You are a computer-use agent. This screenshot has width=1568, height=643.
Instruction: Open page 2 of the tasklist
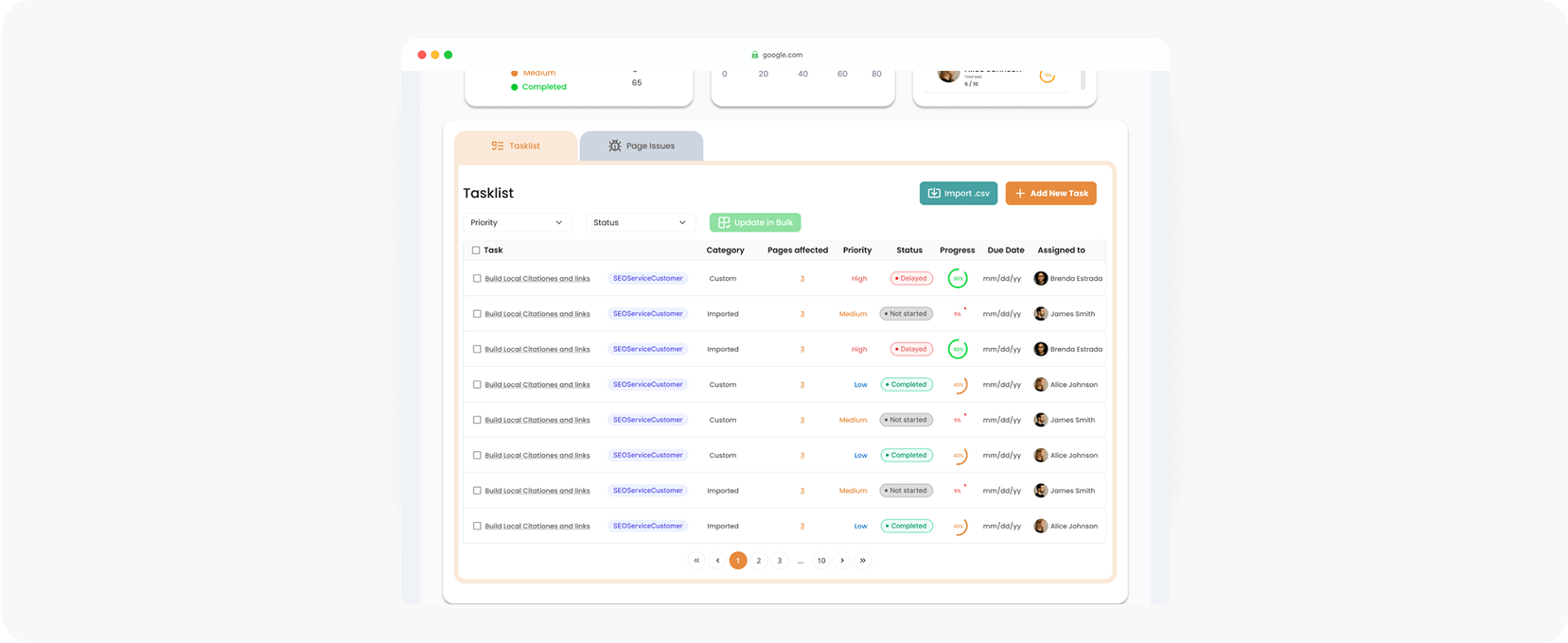tap(759, 561)
